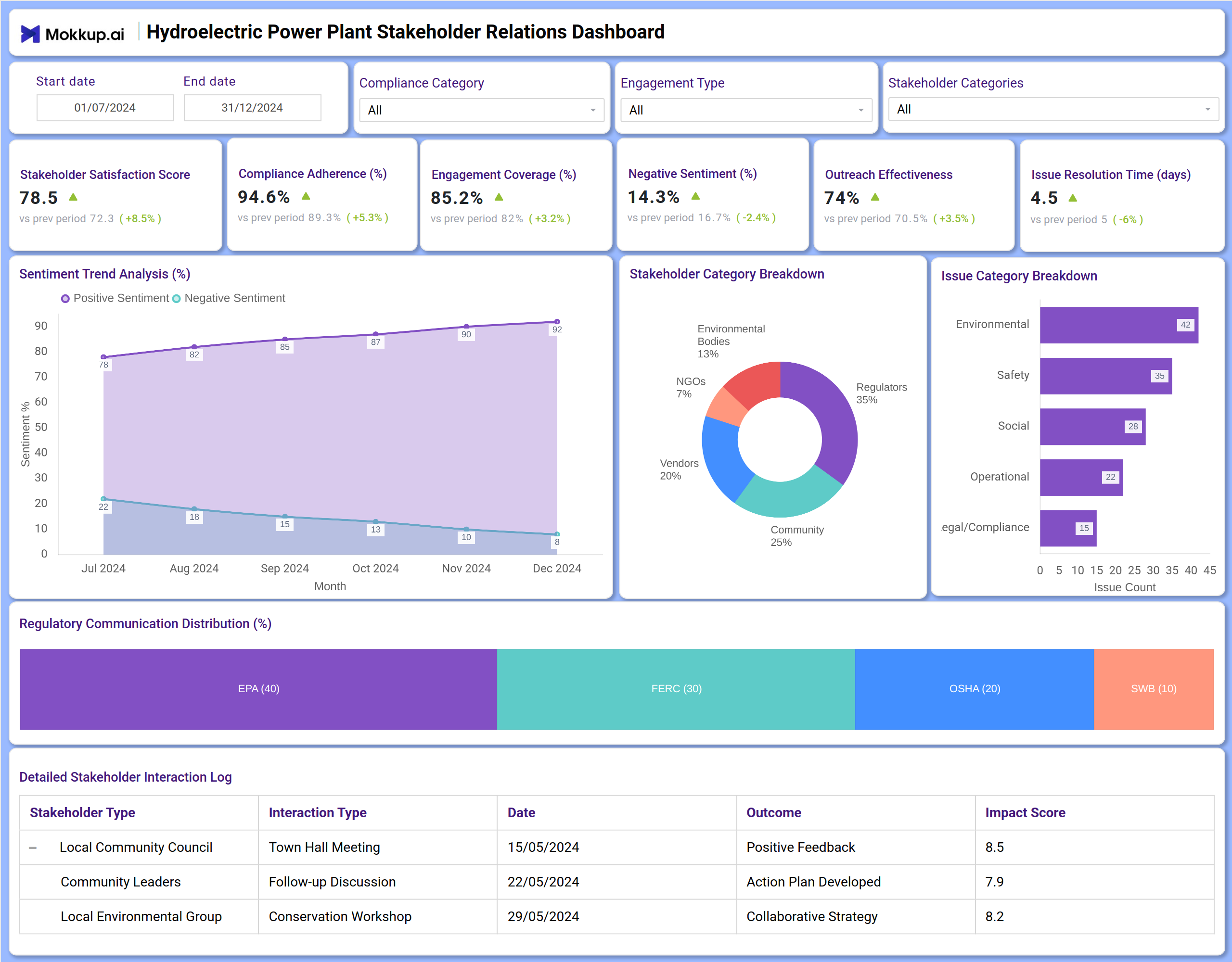Click the Positive Sentiment Jul 2024 point 78

click(103, 357)
